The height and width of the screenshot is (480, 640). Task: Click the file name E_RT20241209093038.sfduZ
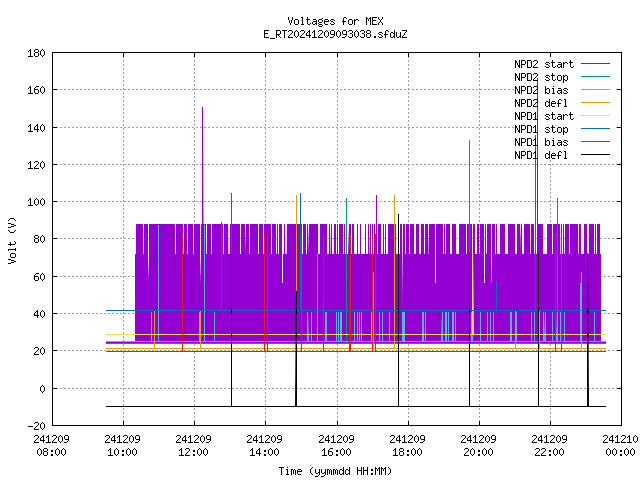coord(335,34)
